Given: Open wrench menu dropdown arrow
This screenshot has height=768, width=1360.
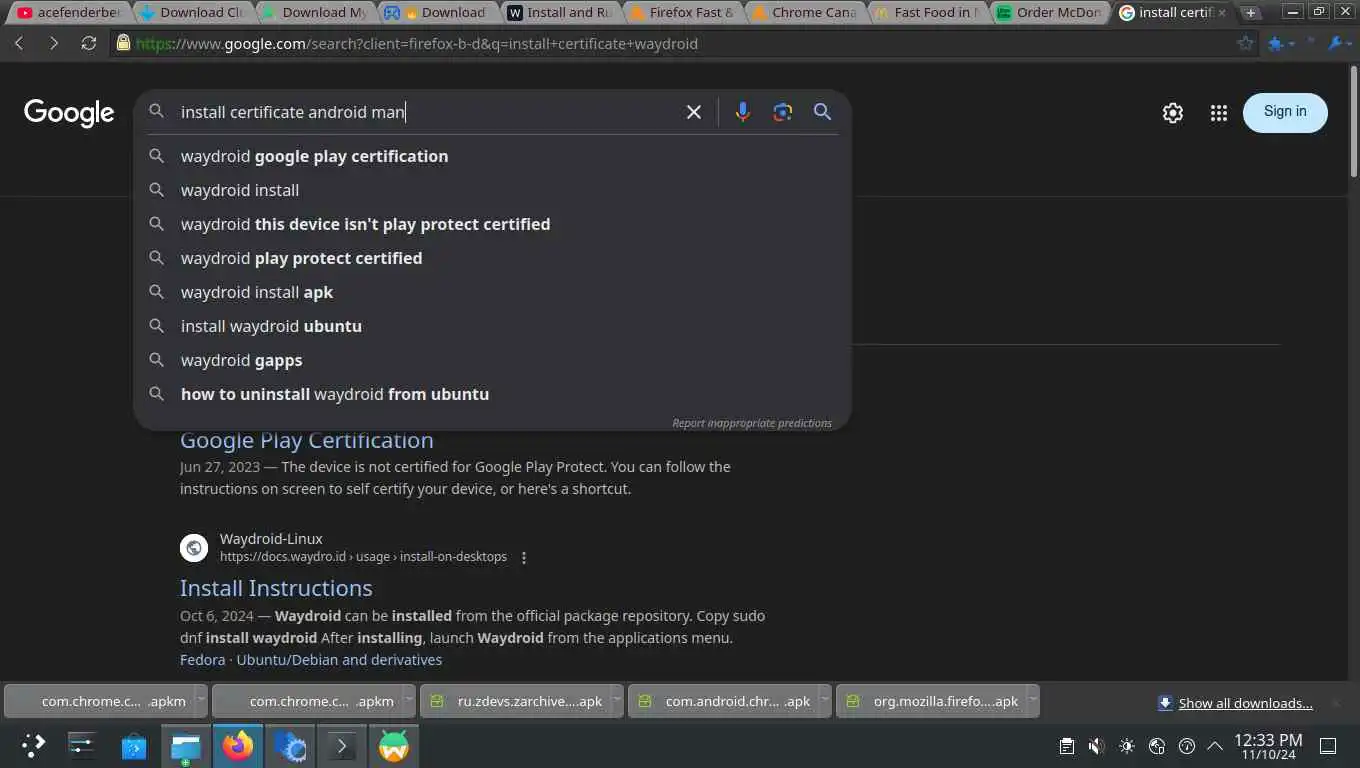Looking at the screenshot, I should point(1349,44).
